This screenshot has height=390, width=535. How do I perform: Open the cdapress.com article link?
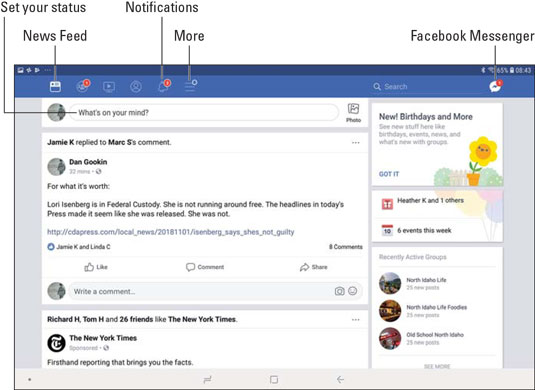point(171,232)
